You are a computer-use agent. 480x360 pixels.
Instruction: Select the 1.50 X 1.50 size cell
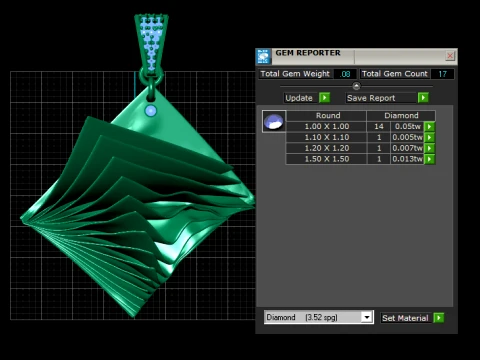pyautogui.click(x=327, y=159)
